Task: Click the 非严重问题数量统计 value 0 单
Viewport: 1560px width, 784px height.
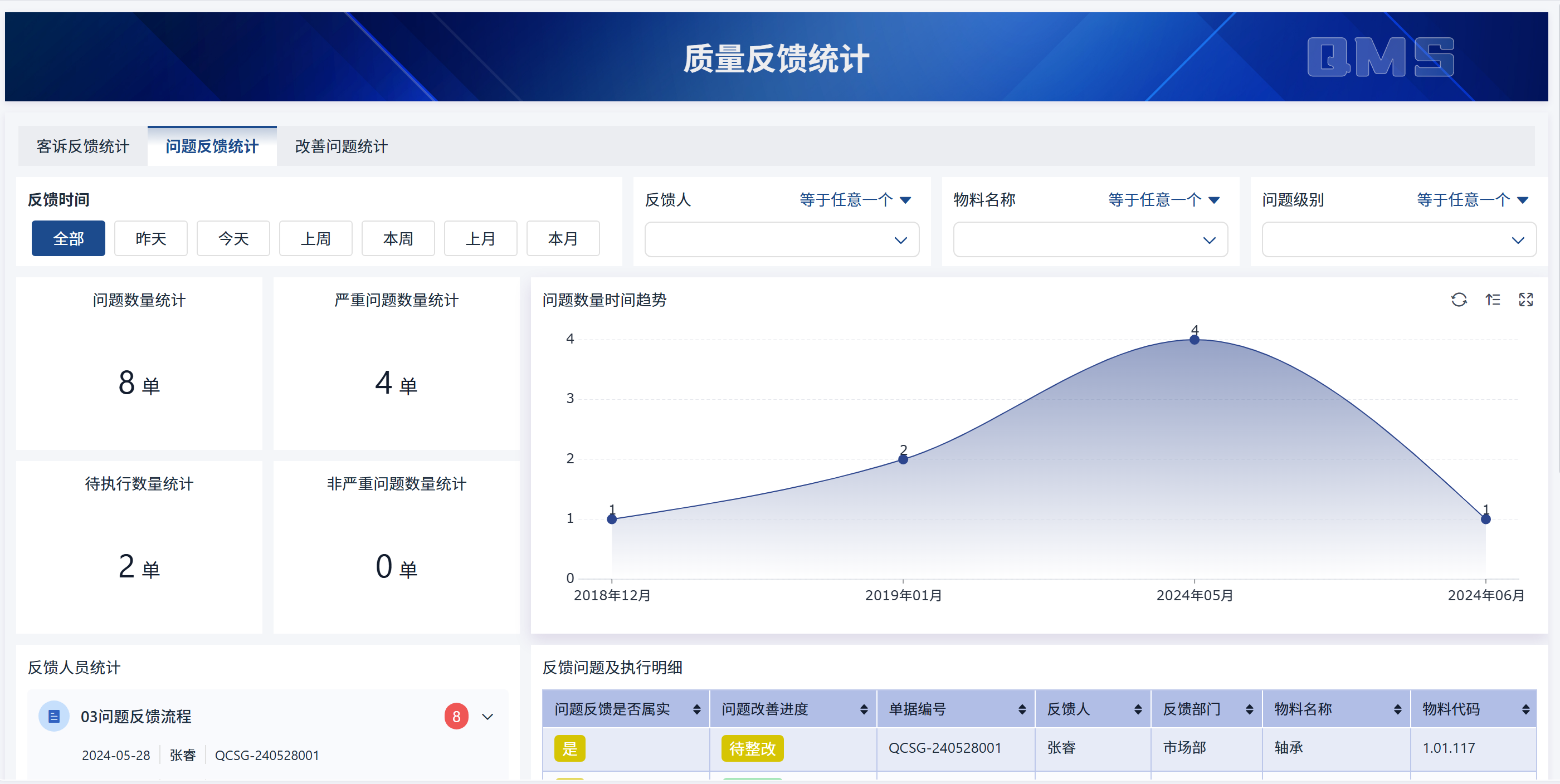Action: (396, 567)
